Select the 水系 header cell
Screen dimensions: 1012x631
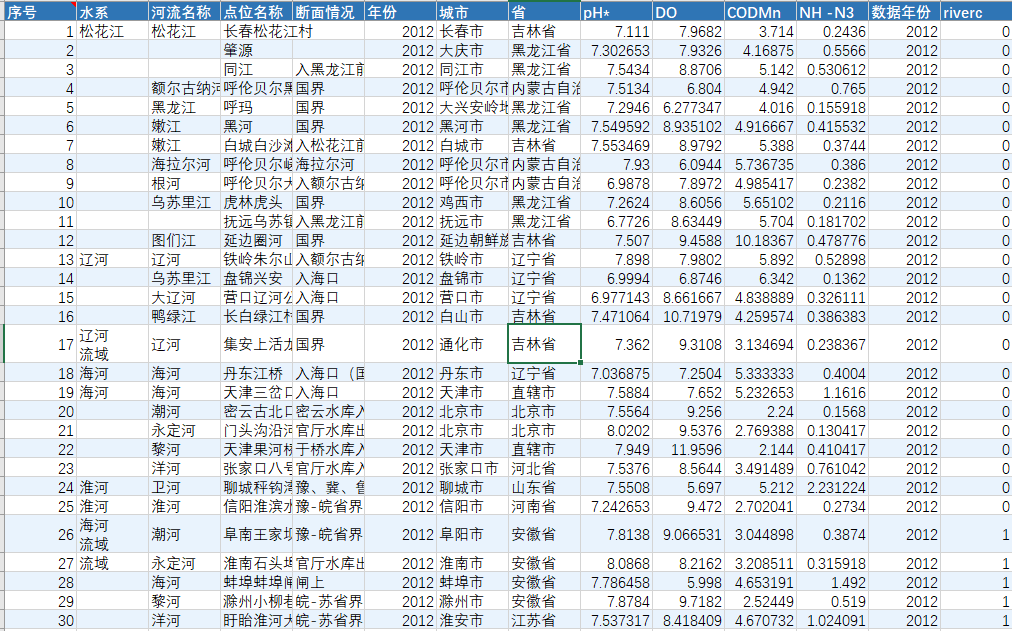[x=112, y=12]
